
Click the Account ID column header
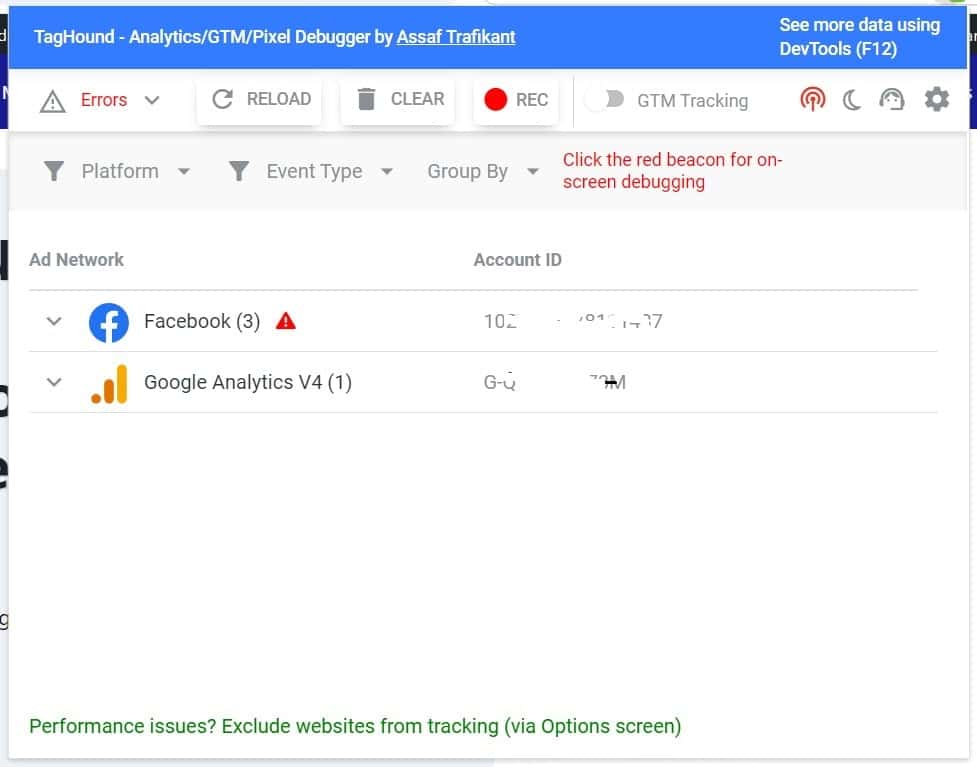(517, 259)
